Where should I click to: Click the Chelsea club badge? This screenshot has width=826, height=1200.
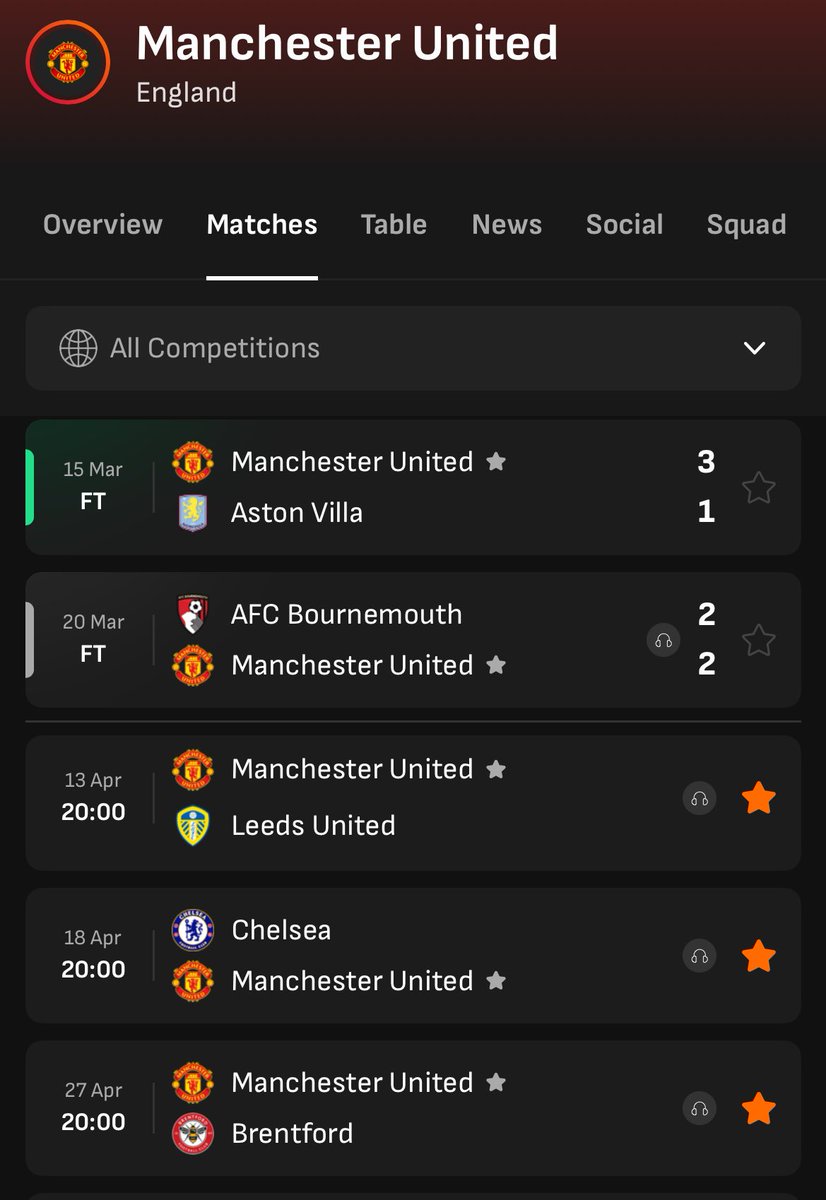tap(192, 930)
